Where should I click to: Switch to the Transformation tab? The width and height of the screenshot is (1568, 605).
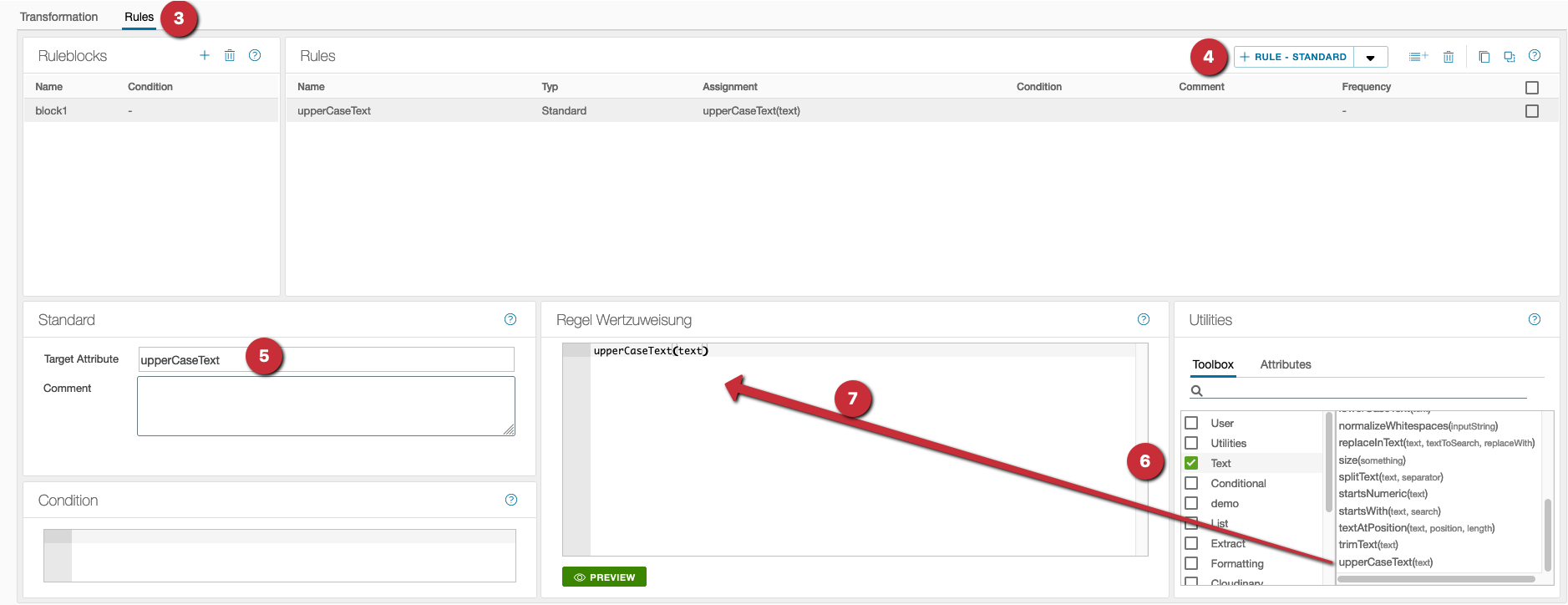click(59, 17)
